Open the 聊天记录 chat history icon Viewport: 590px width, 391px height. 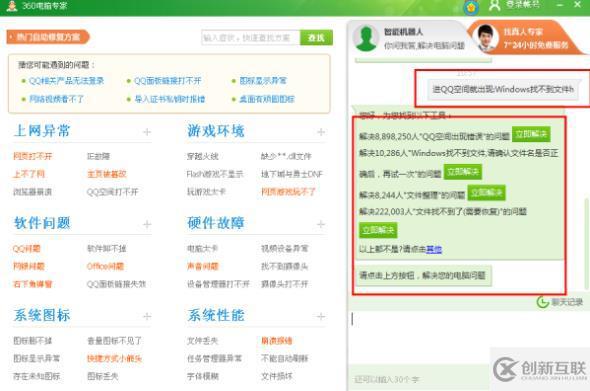coord(542,301)
